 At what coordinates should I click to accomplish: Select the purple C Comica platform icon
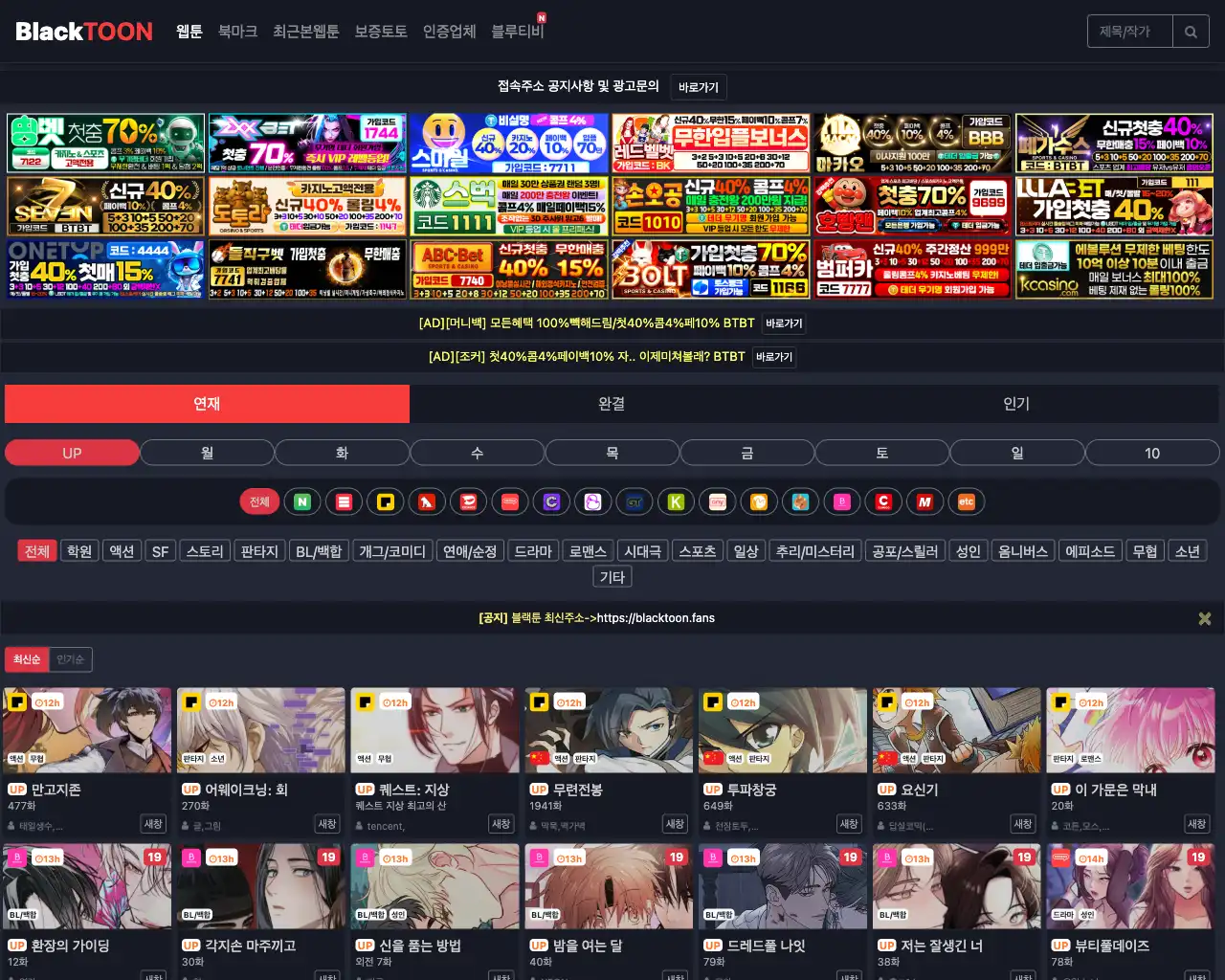(551, 501)
